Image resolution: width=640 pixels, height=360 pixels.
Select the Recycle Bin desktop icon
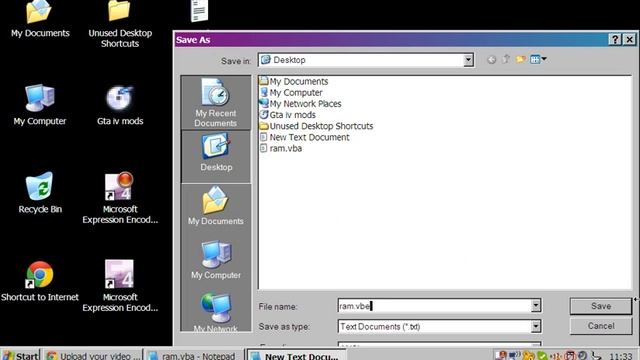click(x=40, y=193)
